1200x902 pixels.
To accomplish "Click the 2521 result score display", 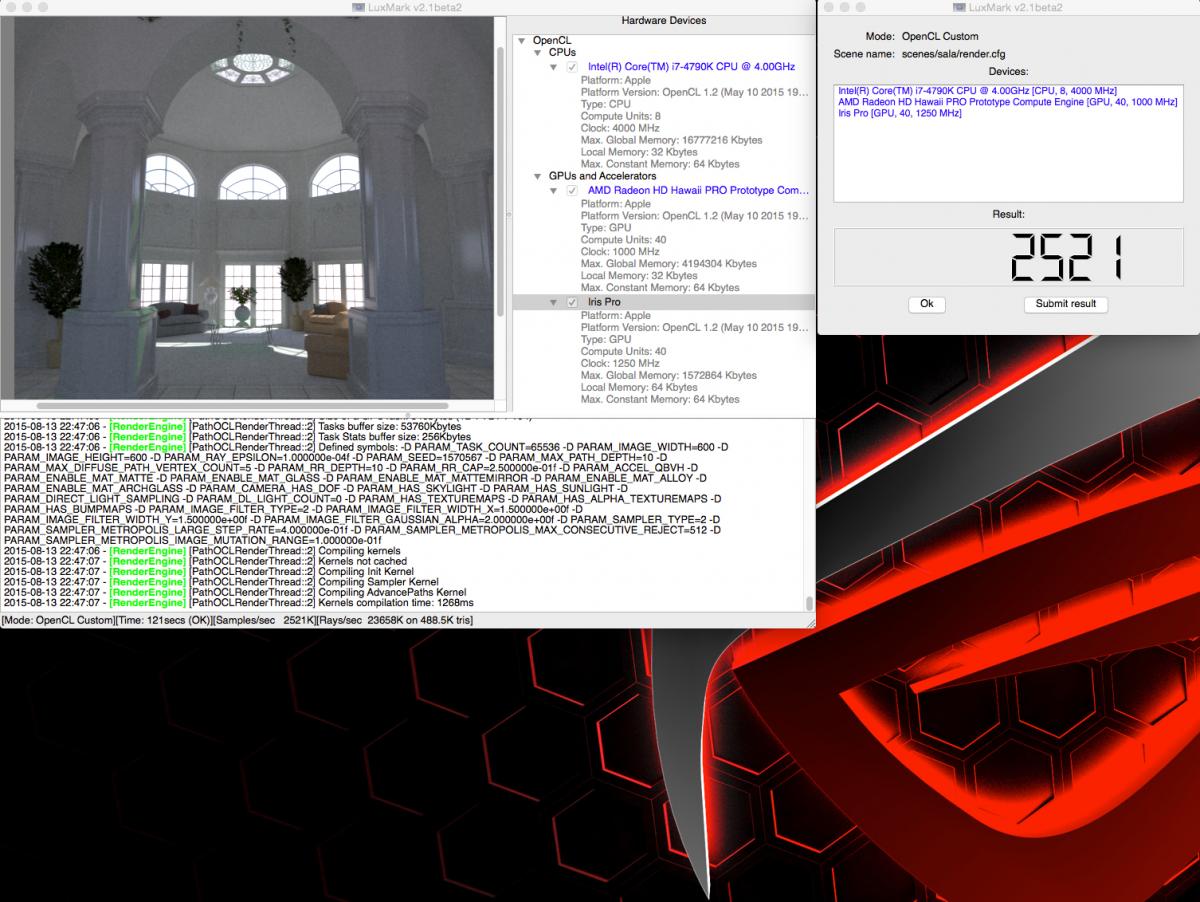I will [x=1008, y=257].
